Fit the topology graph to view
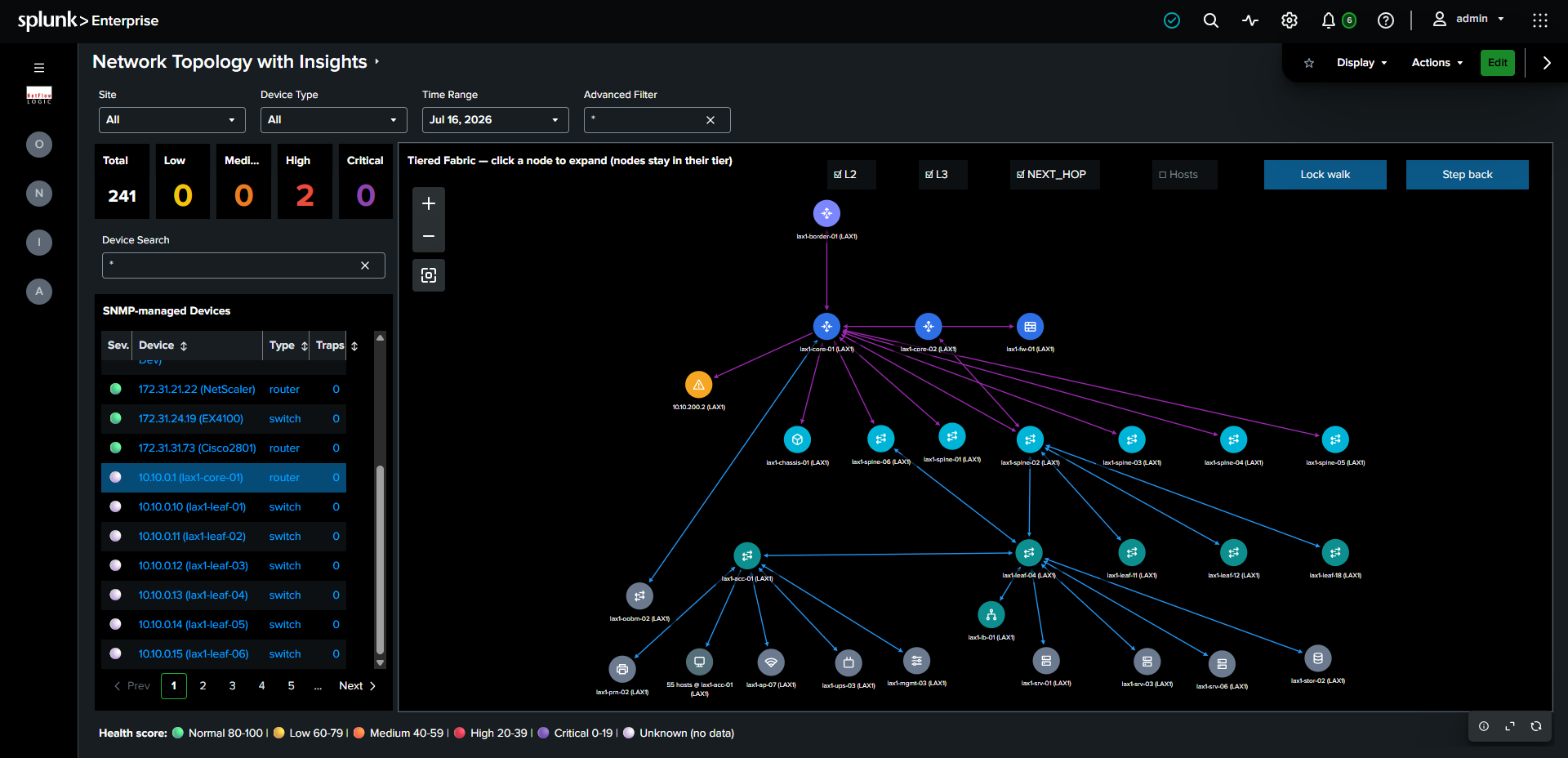Image resolution: width=1568 pixels, height=758 pixels. coord(429,275)
